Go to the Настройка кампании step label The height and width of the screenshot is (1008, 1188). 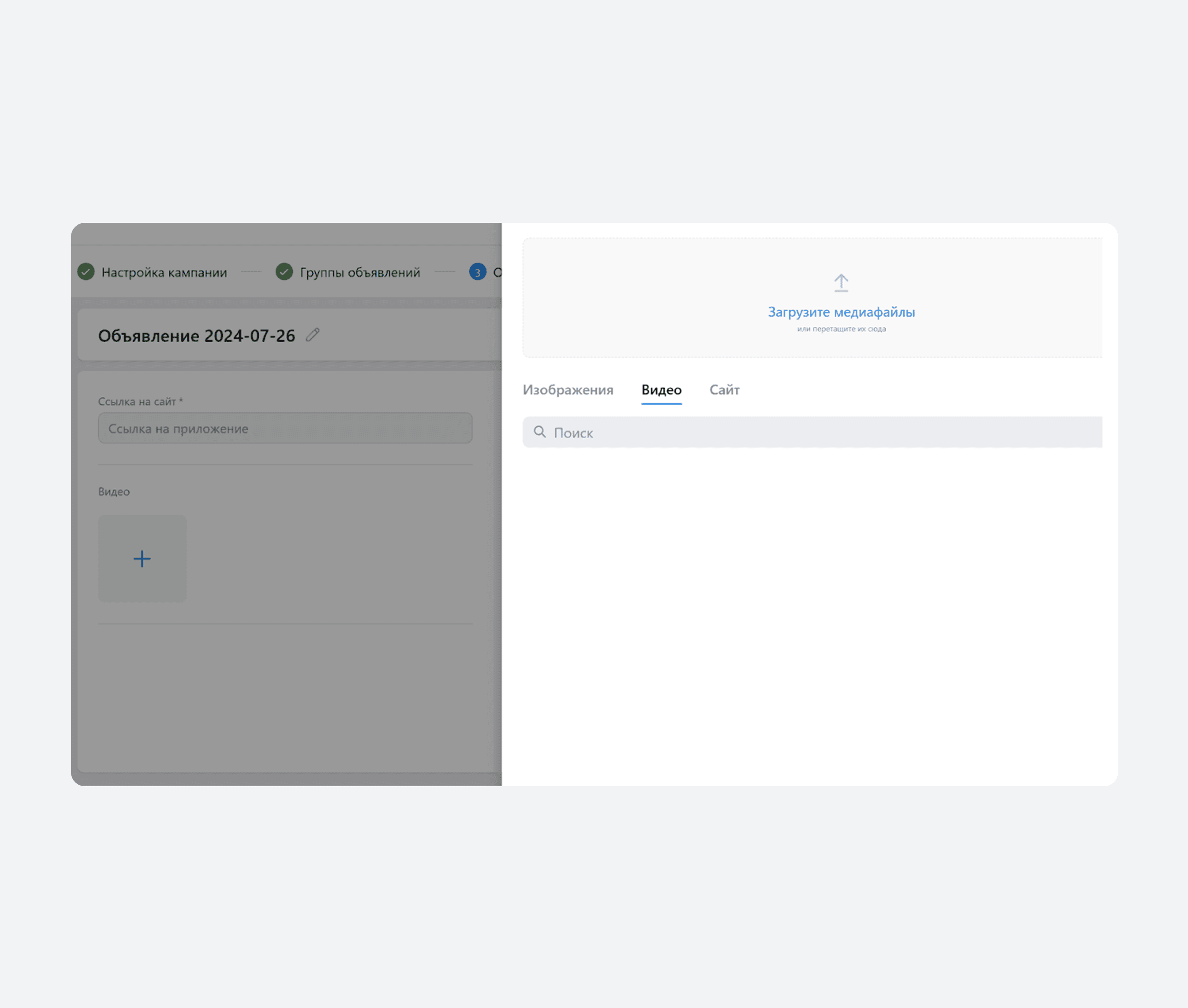point(164,273)
